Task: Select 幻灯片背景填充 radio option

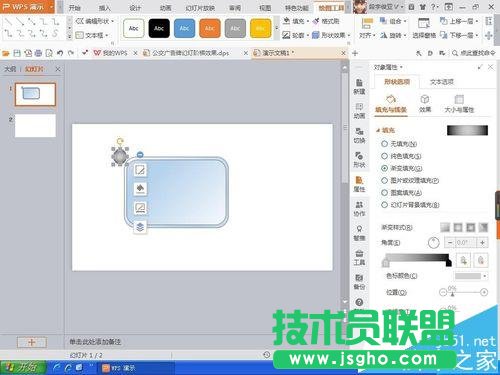Action: click(x=384, y=205)
